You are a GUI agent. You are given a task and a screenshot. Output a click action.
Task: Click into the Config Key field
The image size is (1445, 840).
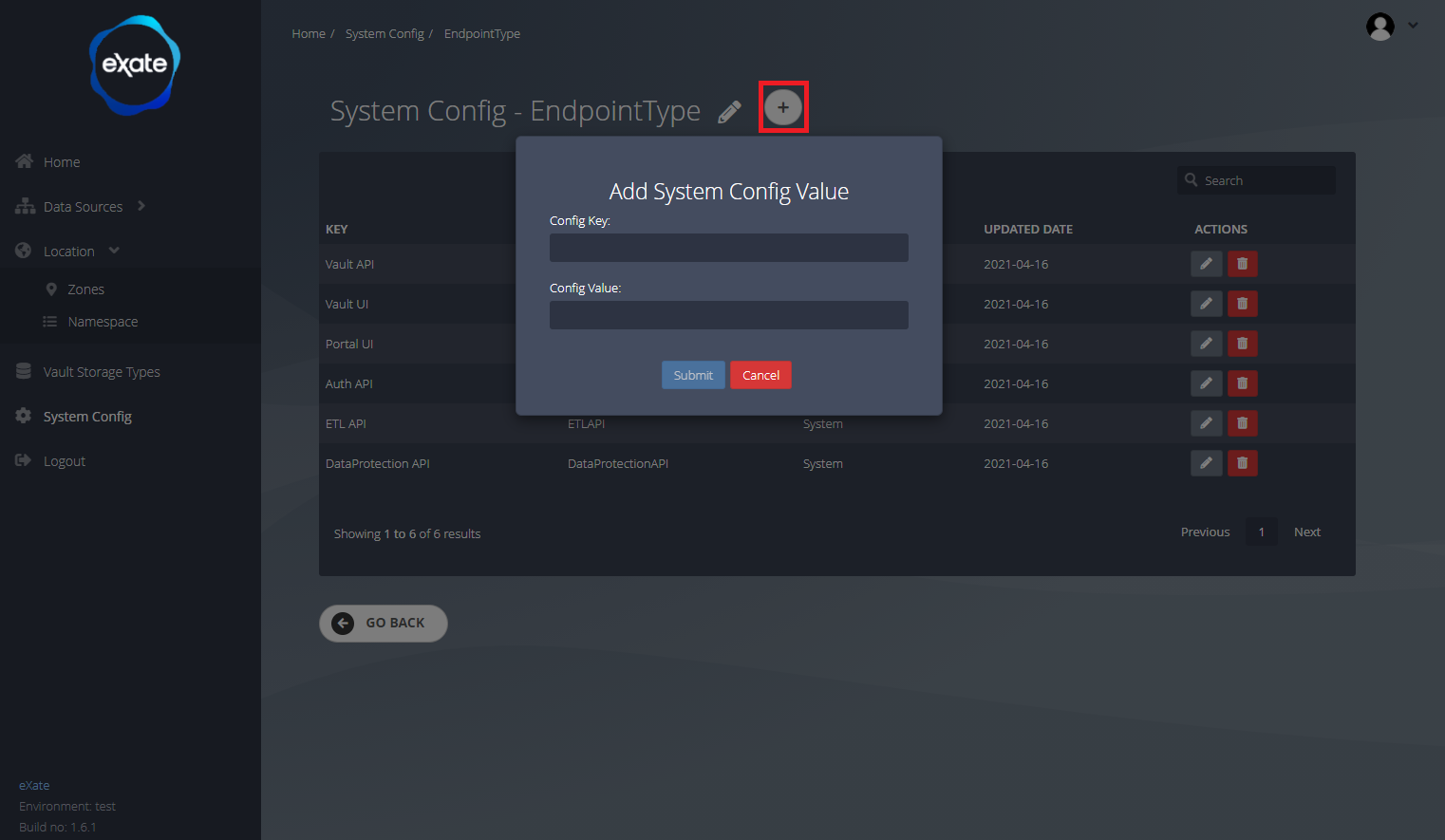pos(728,248)
